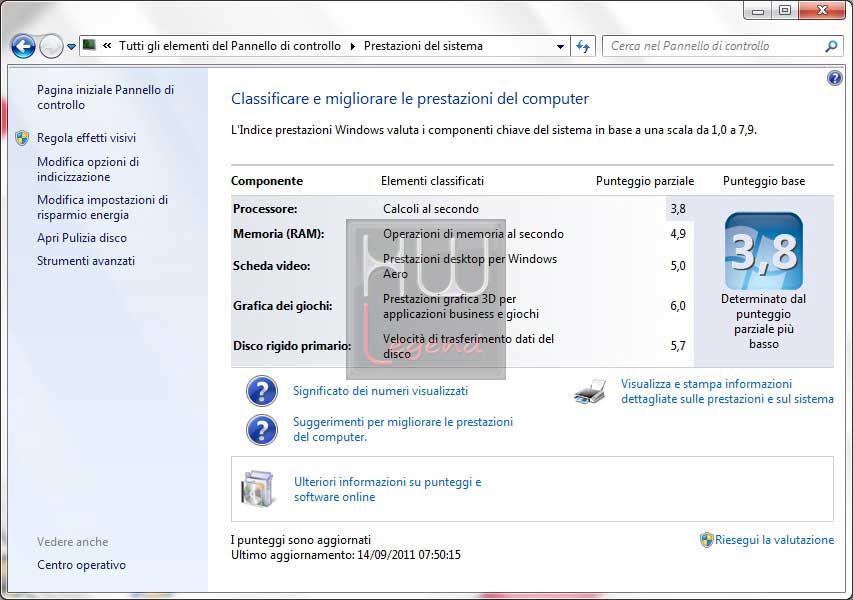Click the greyed Forward navigation button
The width and height of the screenshot is (853, 600).
(x=51, y=47)
